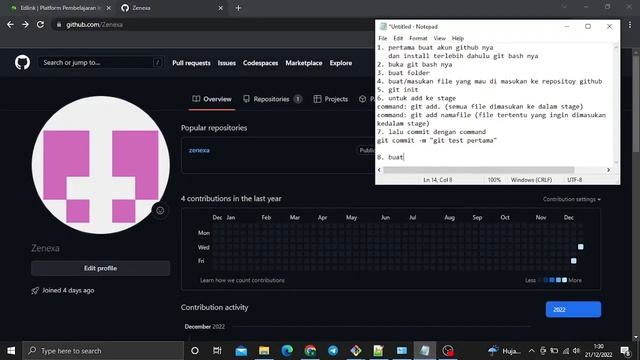The width and height of the screenshot is (640, 360).
Task: Reload the GitHub page
Action: coord(40,24)
